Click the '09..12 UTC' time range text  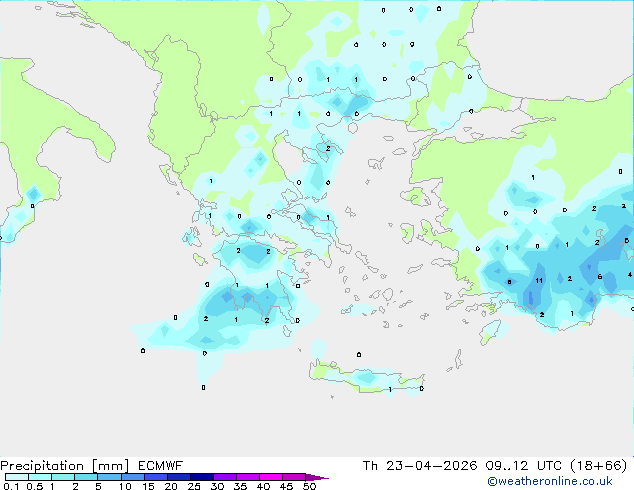tap(524, 466)
